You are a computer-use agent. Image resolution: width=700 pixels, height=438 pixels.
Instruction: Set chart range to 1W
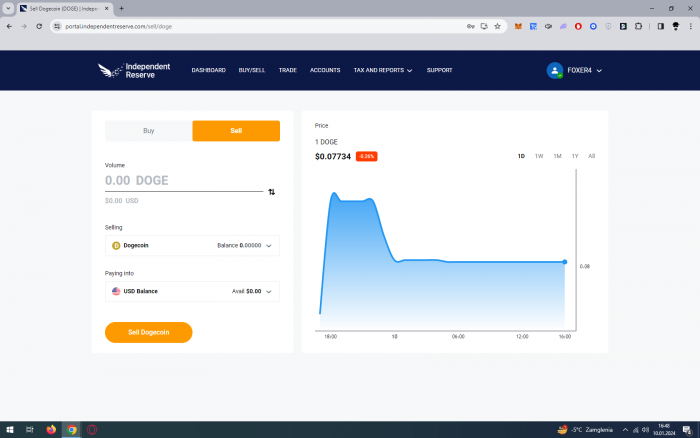click(539, 156)
